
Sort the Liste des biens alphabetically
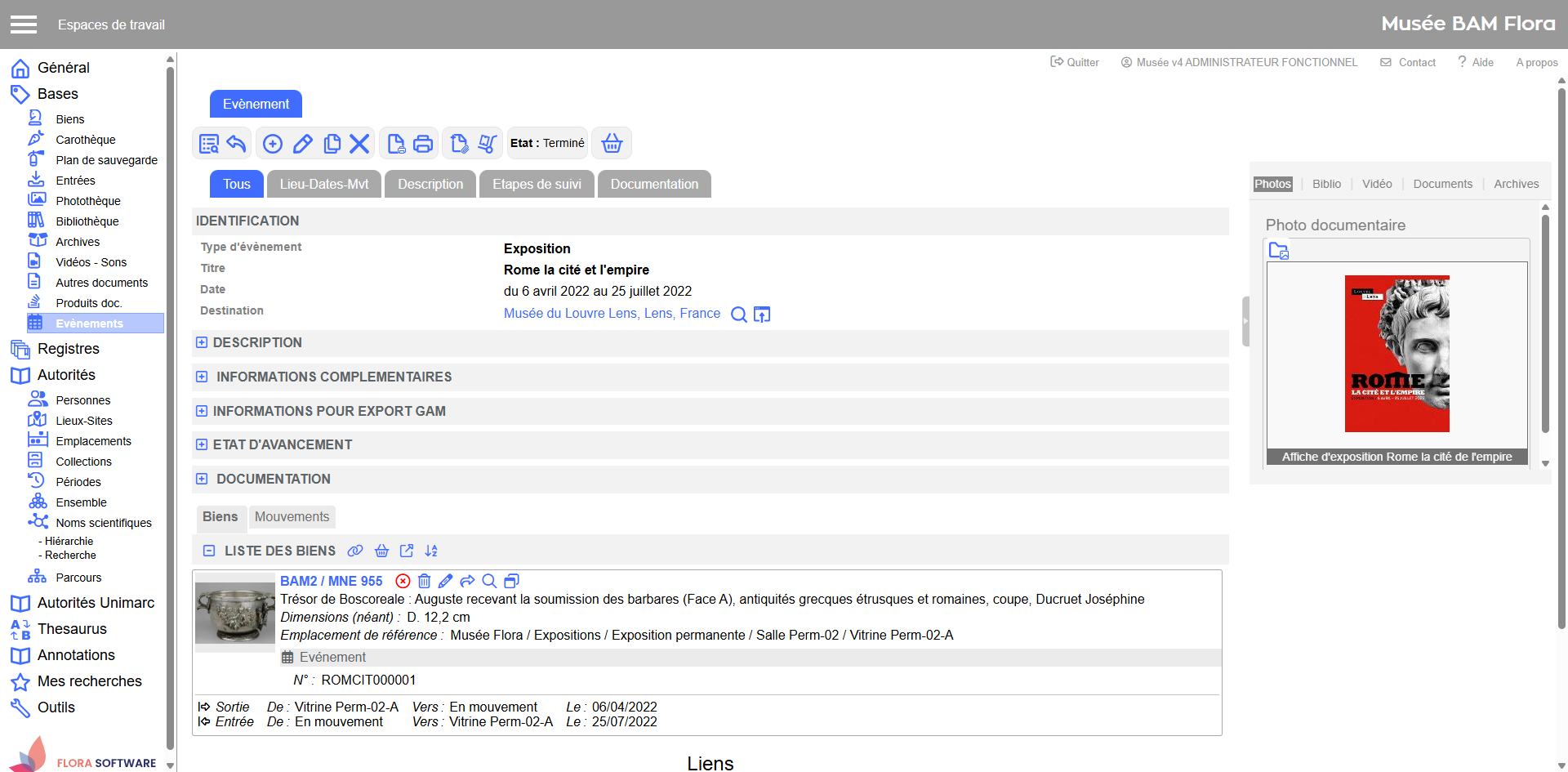pos(431,551)
